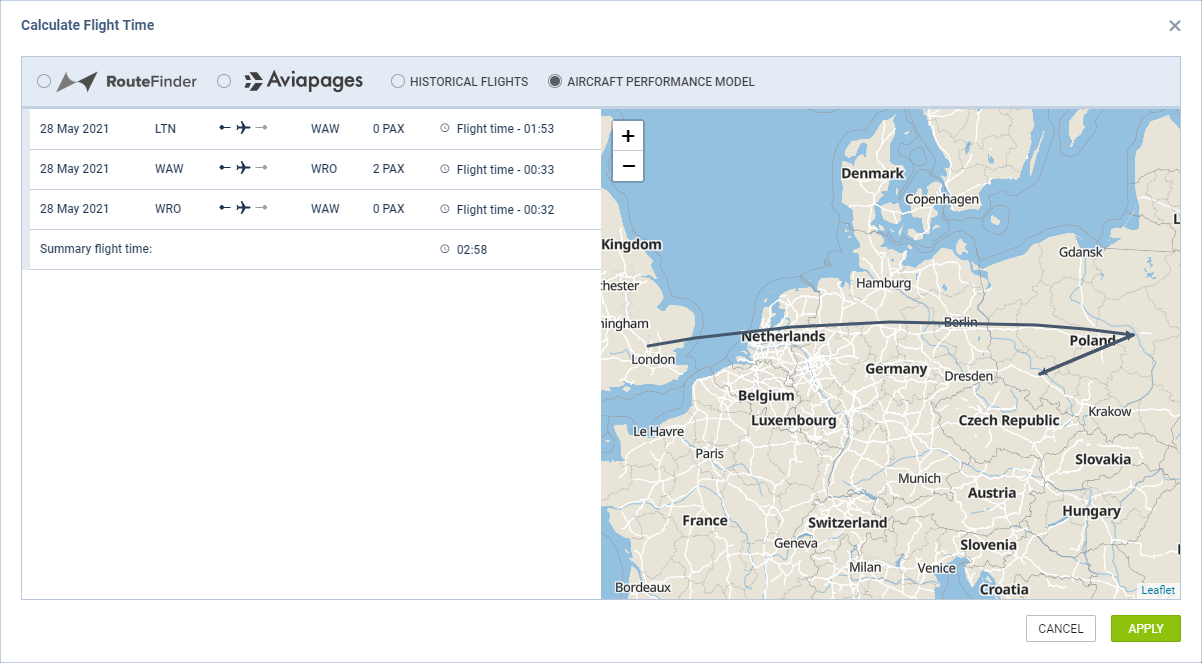1202x663 pixels.
Task: Click clock icon beside Flight time 00:32
Action: click(445, 209)
